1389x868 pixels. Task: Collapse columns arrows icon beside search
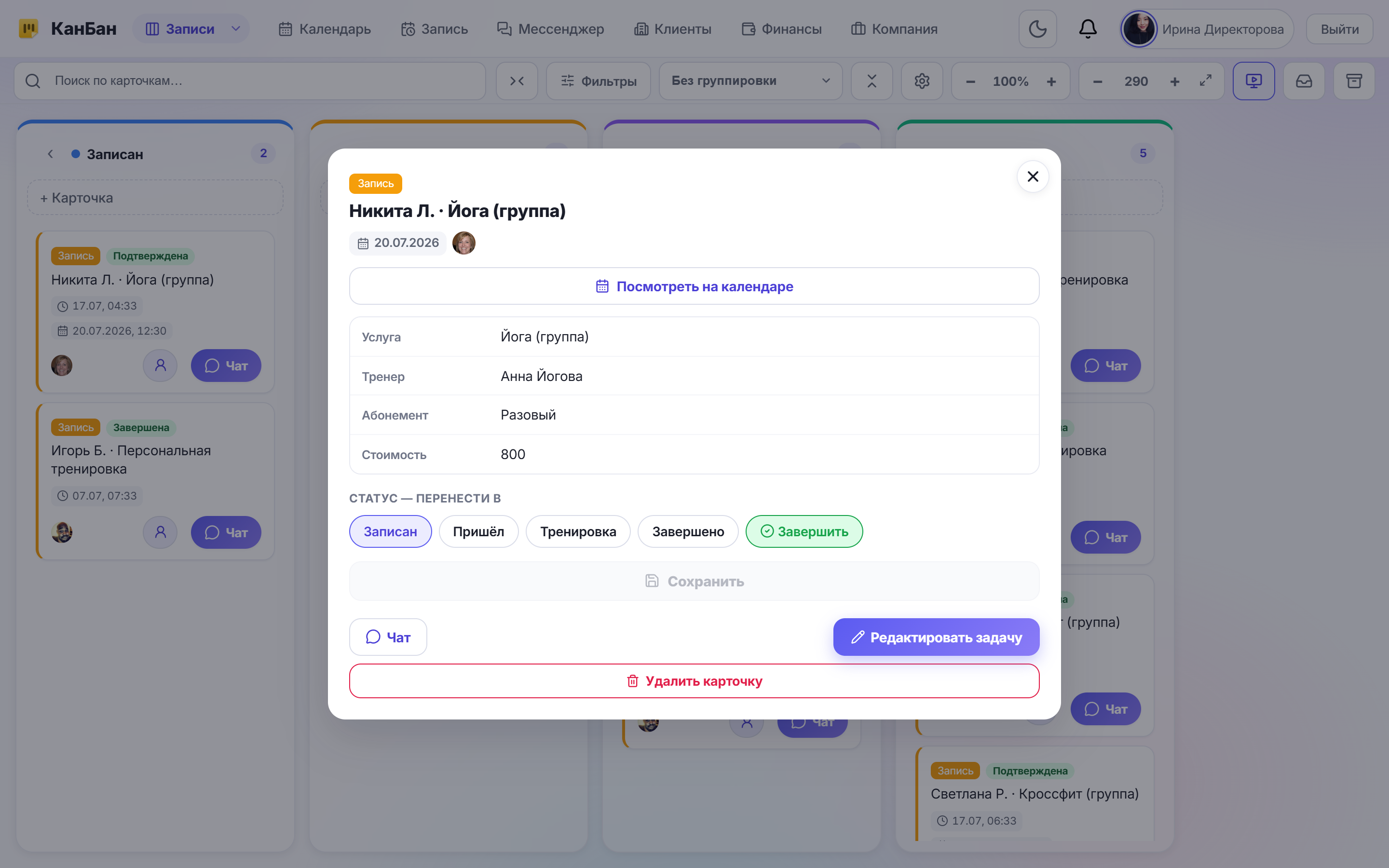517,81
